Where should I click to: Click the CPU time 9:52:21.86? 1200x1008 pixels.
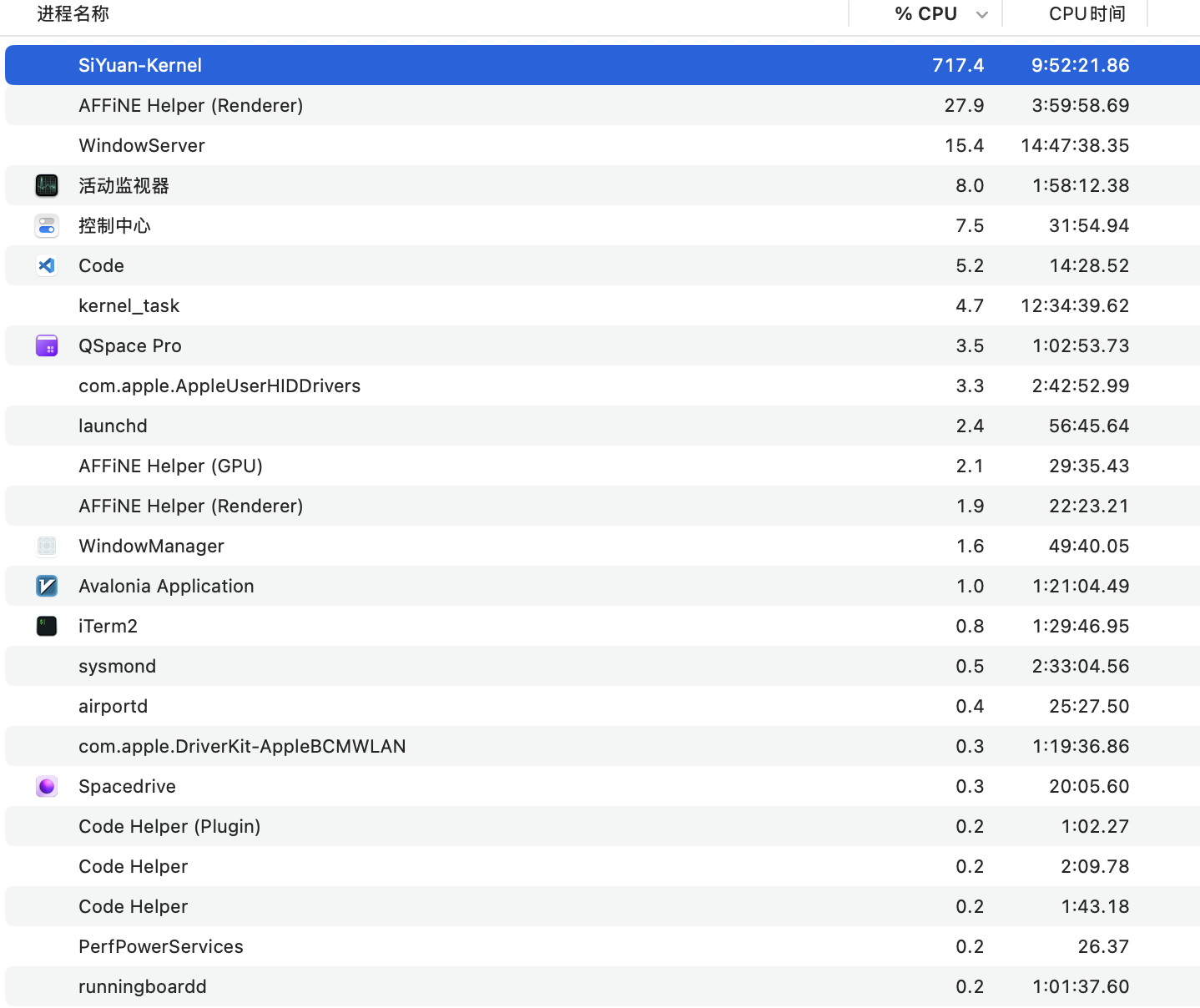1081,65
